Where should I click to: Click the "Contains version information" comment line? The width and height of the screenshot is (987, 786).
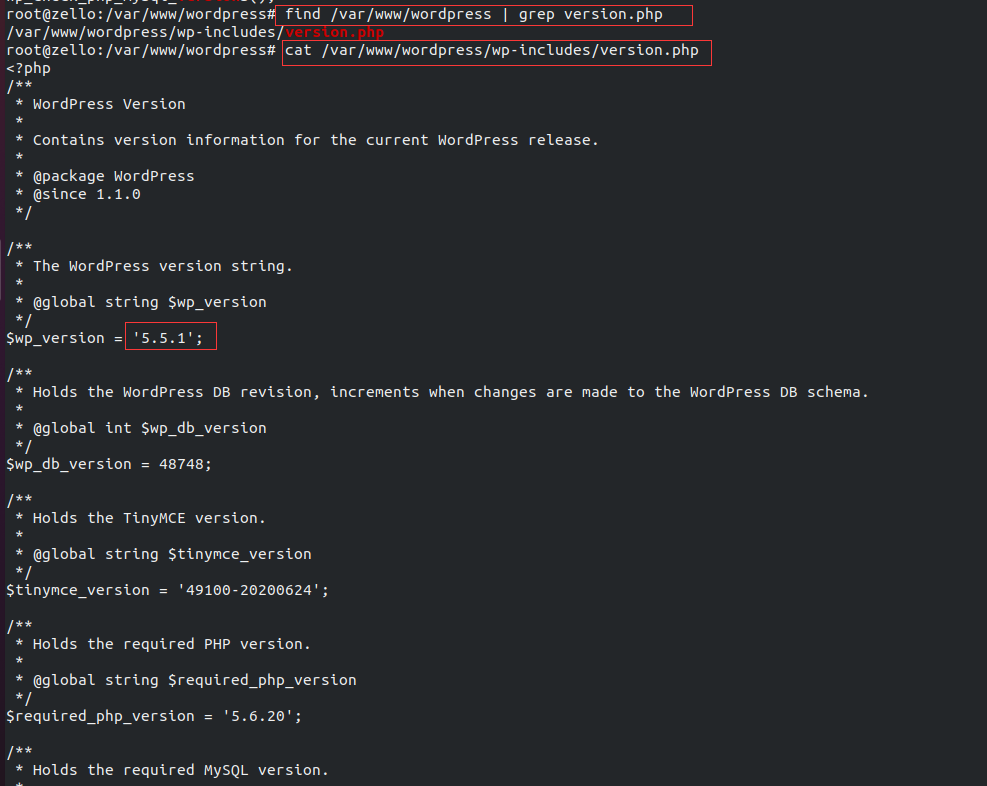click(x=316, y=140)
